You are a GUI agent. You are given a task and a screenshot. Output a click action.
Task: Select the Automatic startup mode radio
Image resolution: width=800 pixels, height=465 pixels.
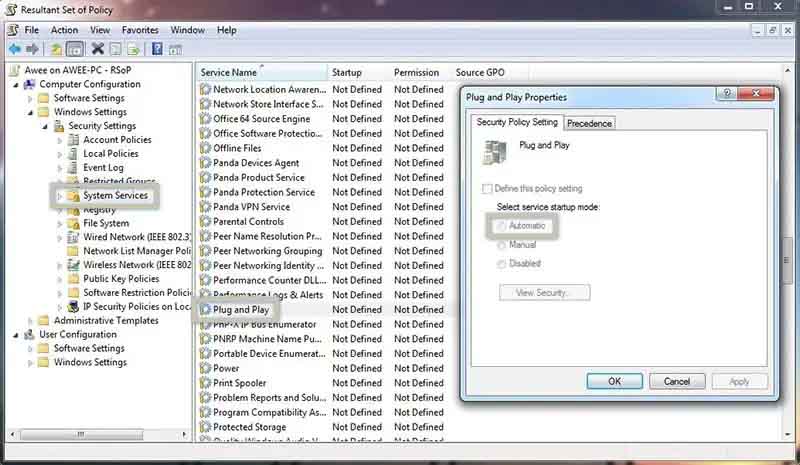pos(502,226)
